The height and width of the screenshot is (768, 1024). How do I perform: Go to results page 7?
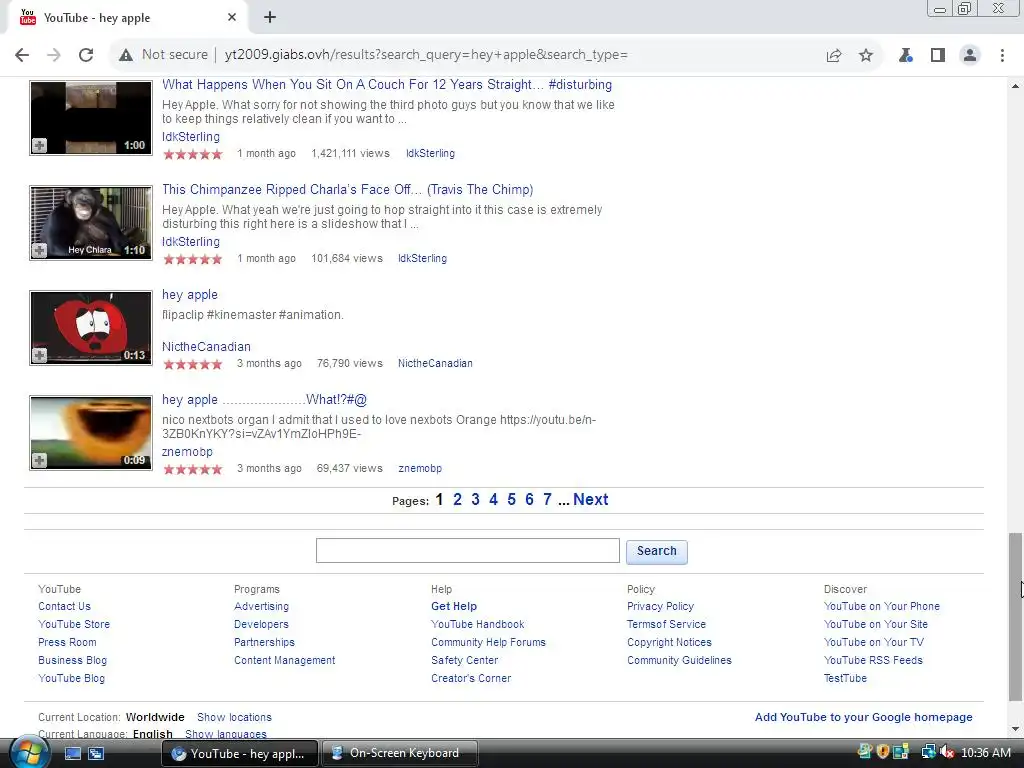point(547,500)
